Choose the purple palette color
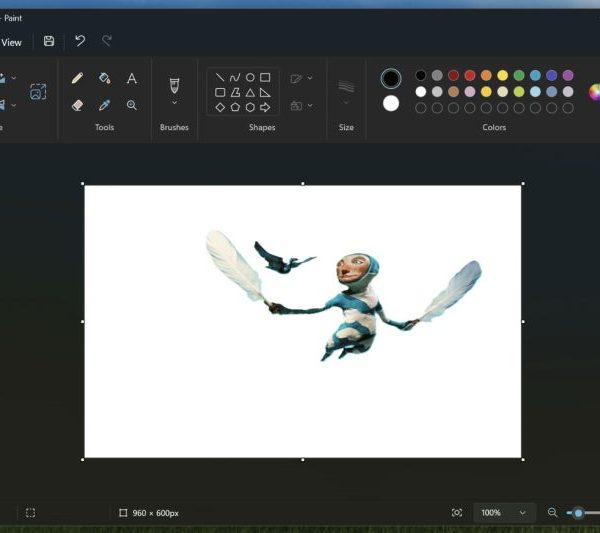Screen dimensions: 600x533 click(568, 75)
